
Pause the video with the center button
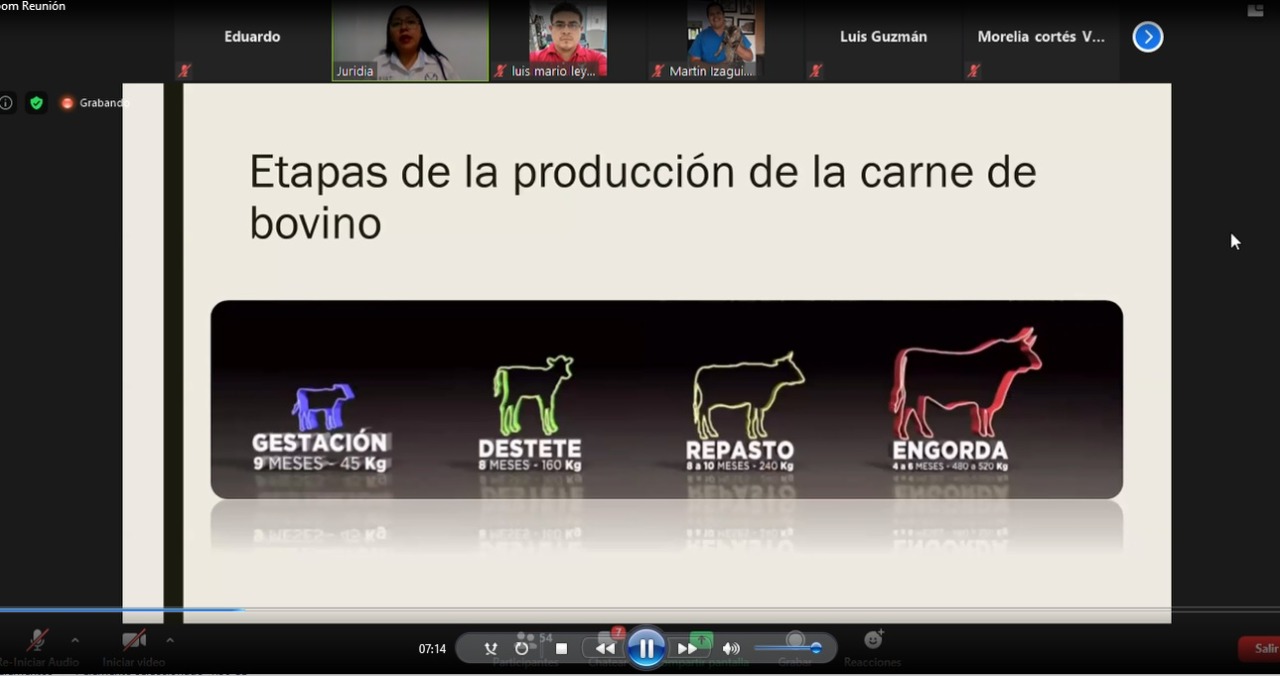pyautogui.click(x=646, y=648)
